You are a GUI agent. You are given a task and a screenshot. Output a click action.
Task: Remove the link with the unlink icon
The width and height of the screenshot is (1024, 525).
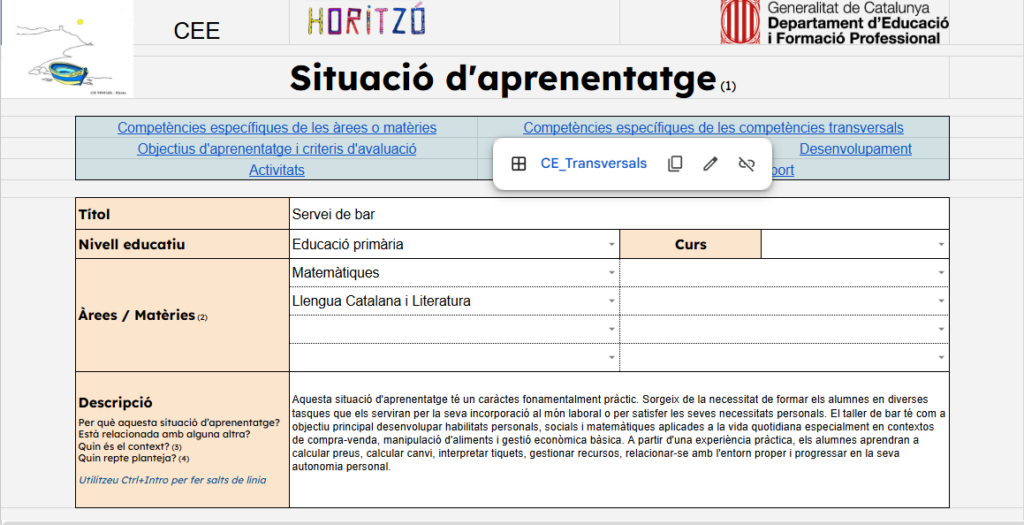[746, 164]
